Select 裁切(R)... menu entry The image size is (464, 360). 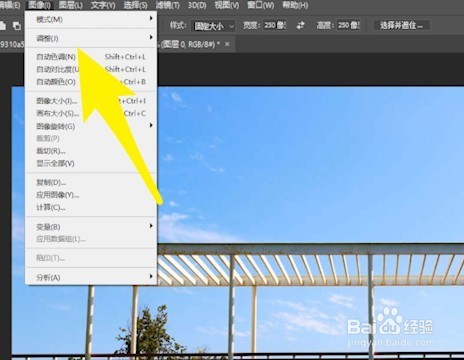(91, 151)
